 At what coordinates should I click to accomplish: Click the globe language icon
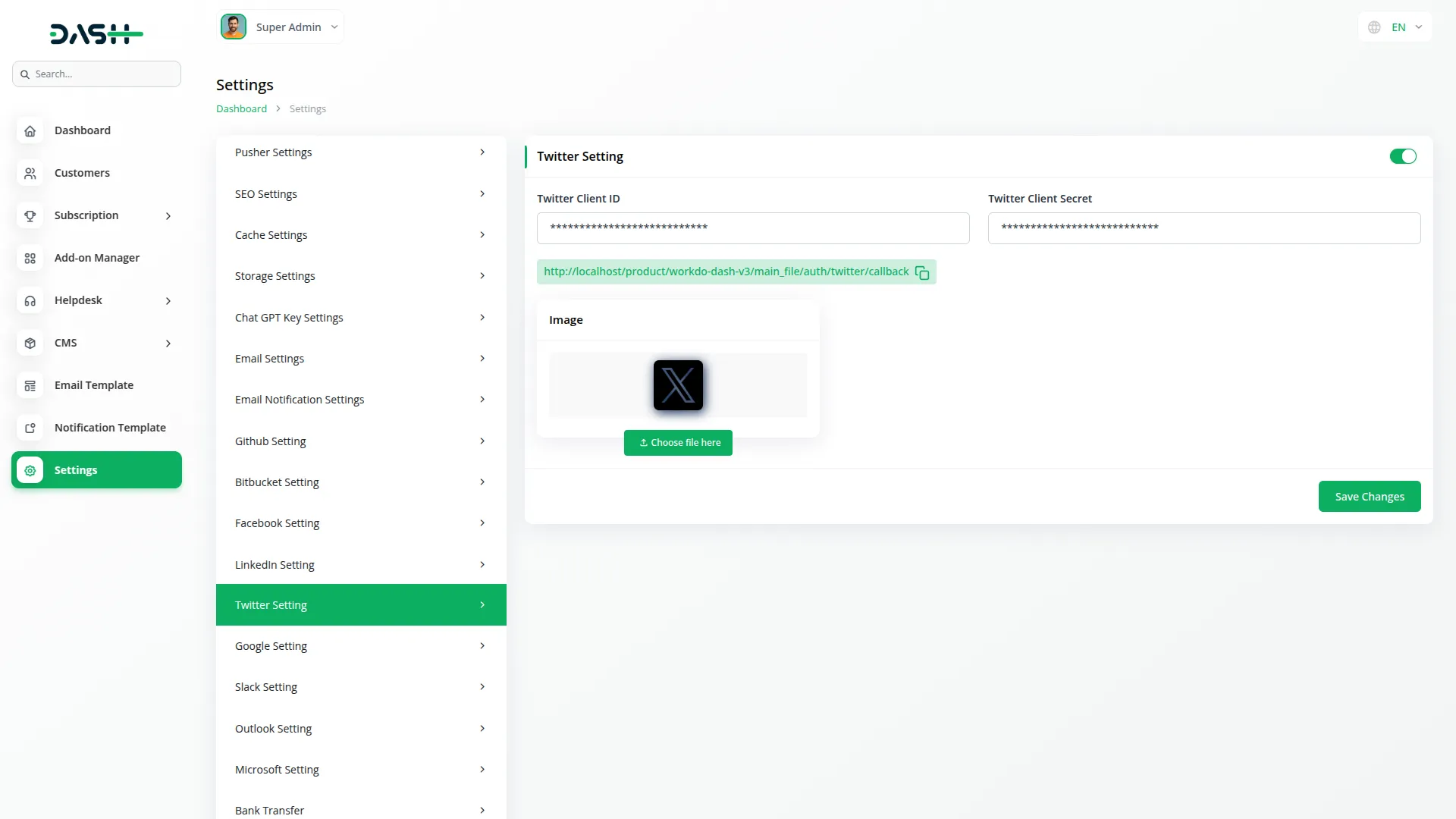[1374, 27]
